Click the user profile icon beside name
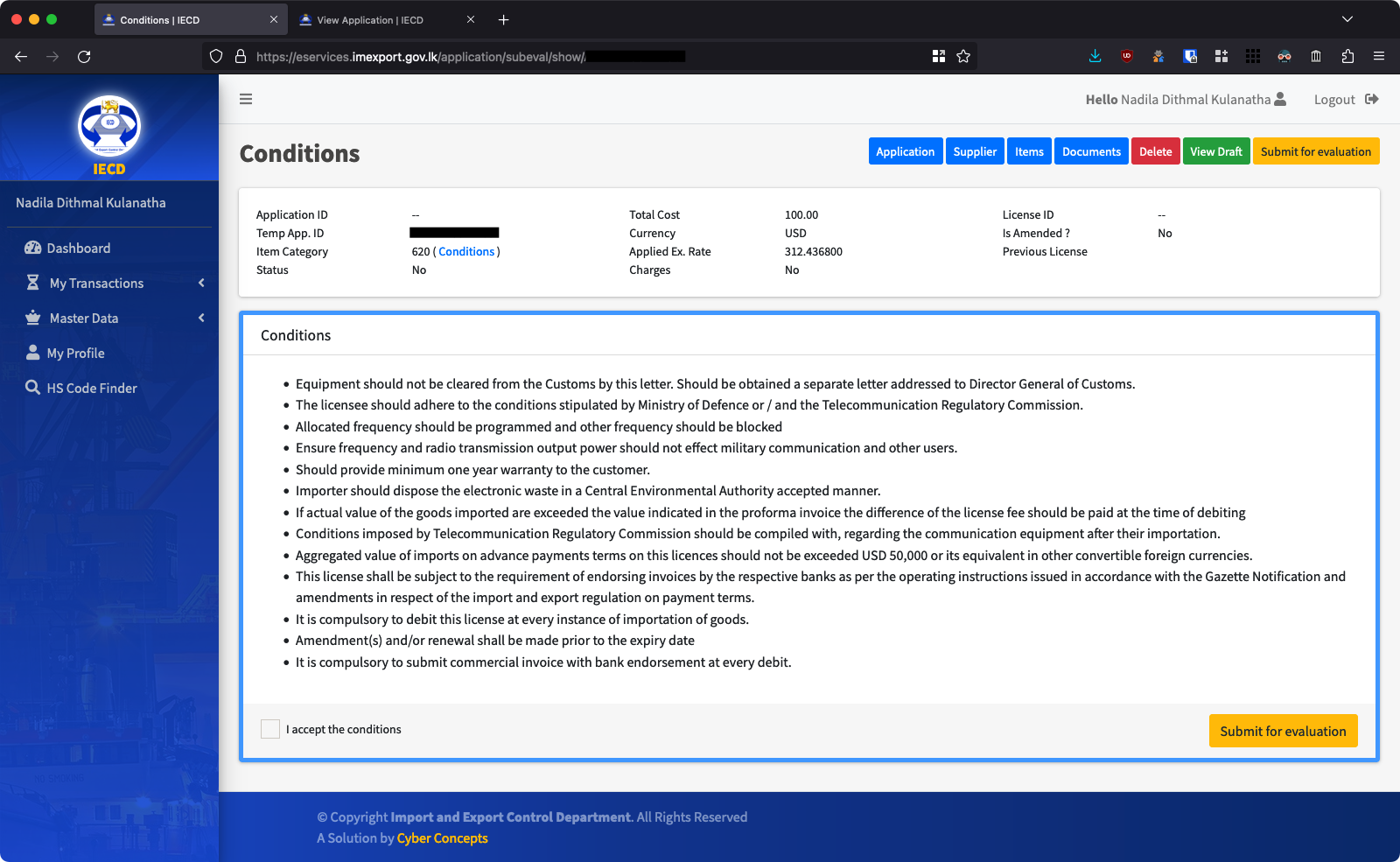This screenshot has height=862, width=1400. click(1280, 99)
